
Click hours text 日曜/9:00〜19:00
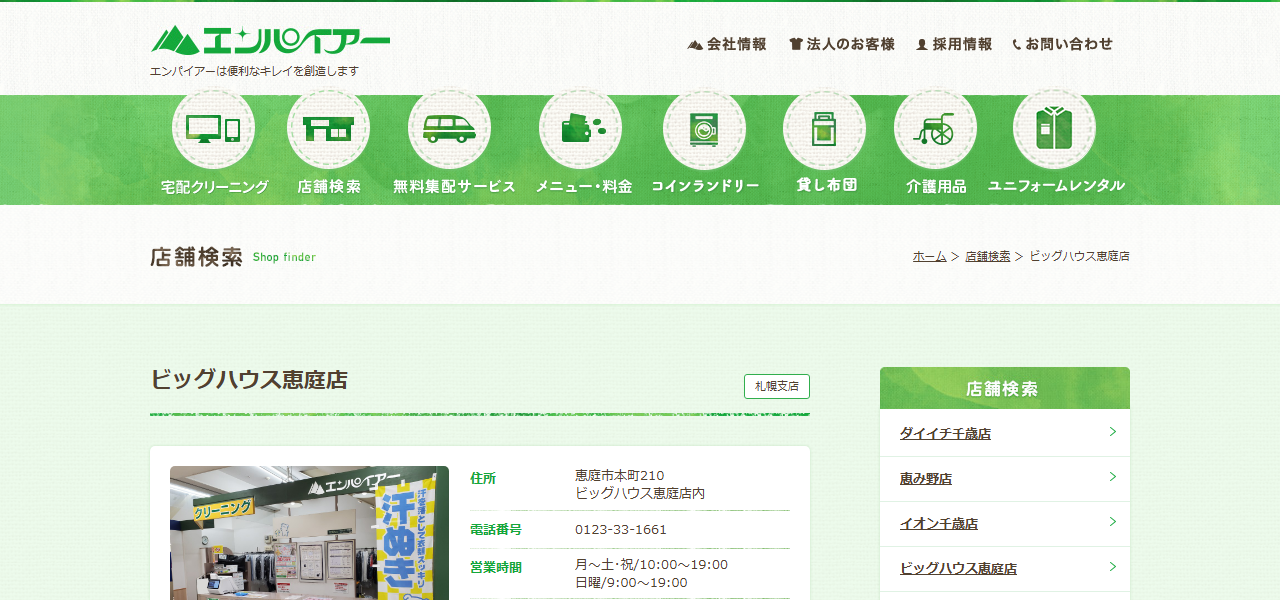click(x=631, y=583)
